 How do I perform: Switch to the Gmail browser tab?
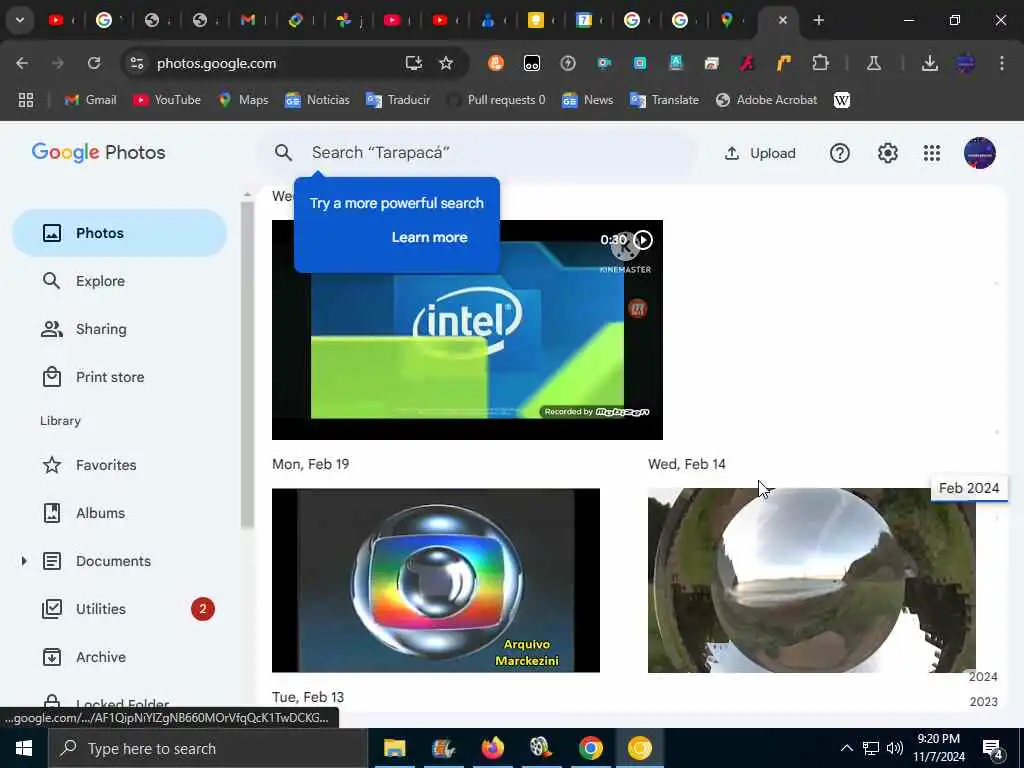pos(248,20)
